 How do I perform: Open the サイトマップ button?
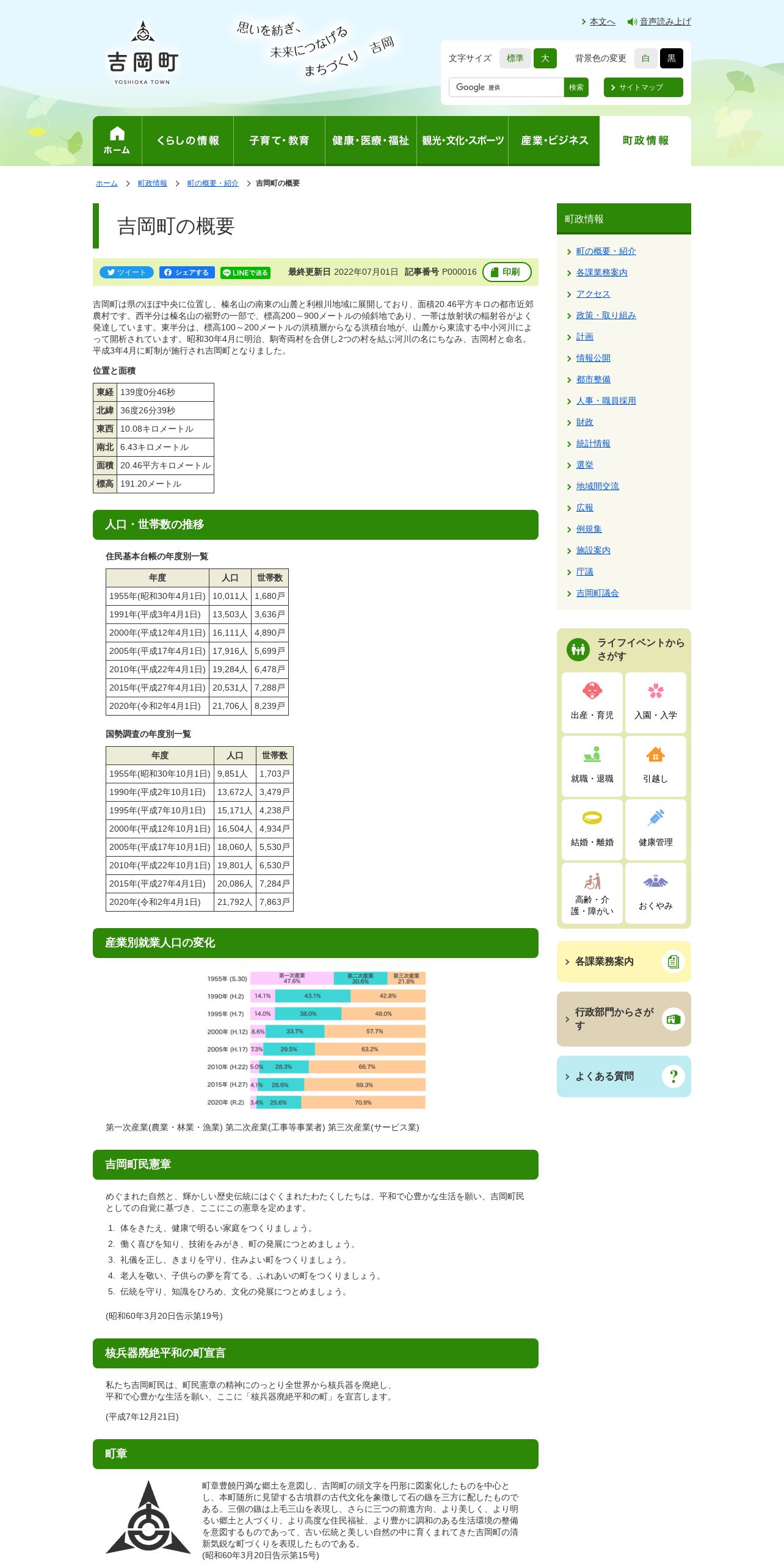tap(644, 87)
